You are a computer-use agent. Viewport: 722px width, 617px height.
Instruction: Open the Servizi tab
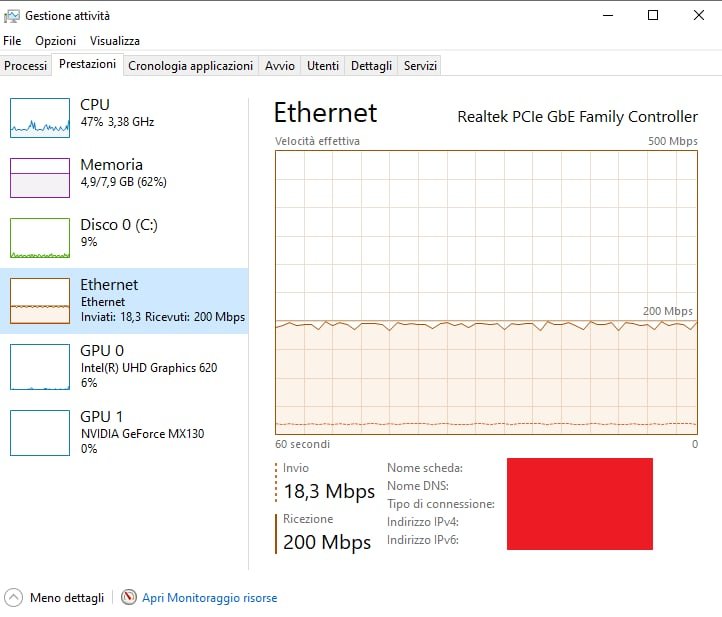point(420,66)
